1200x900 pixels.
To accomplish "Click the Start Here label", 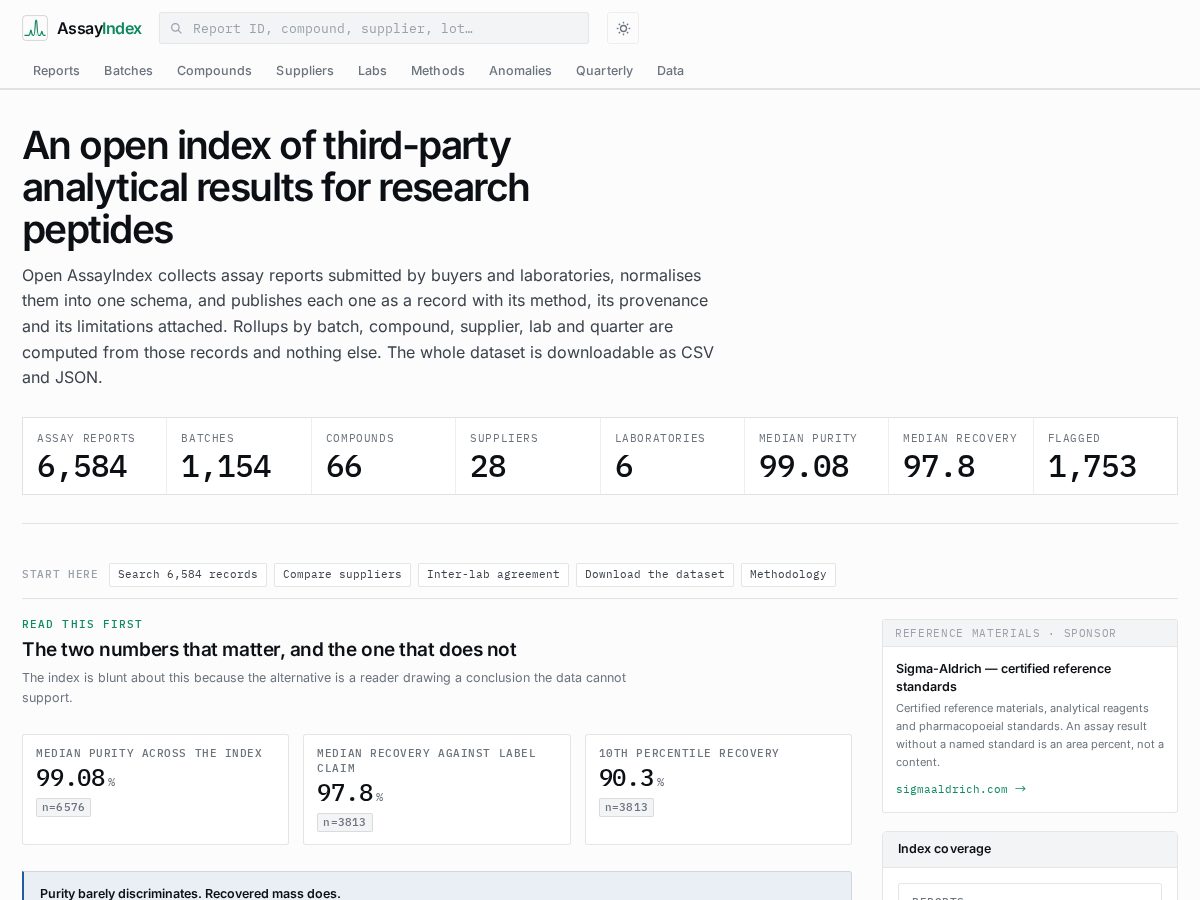I will [x=60, y=575].
